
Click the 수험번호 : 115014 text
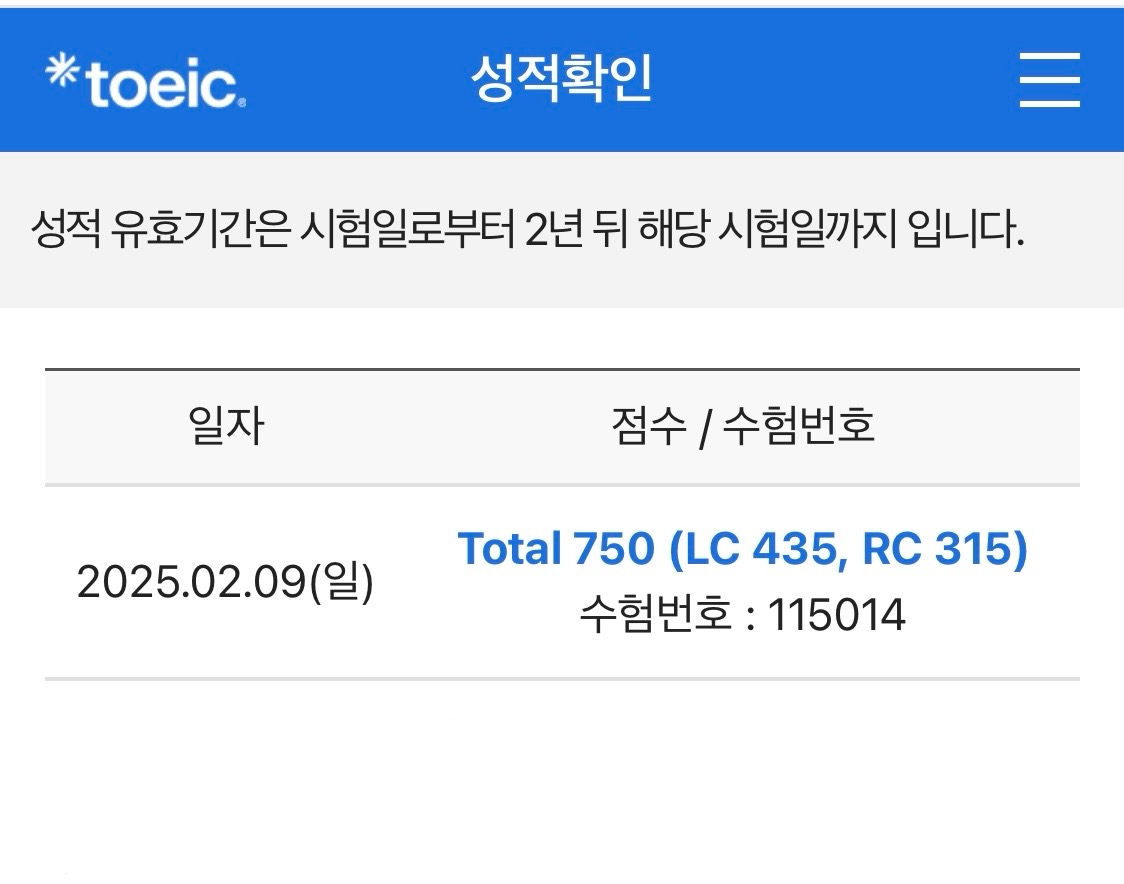(743, 614)
